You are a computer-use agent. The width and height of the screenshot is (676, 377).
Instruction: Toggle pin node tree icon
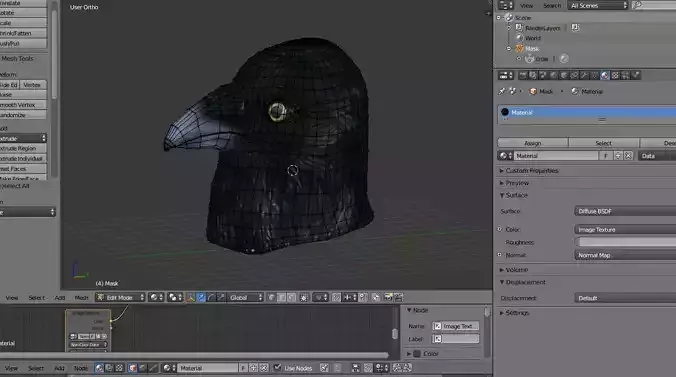click(324, 368)
